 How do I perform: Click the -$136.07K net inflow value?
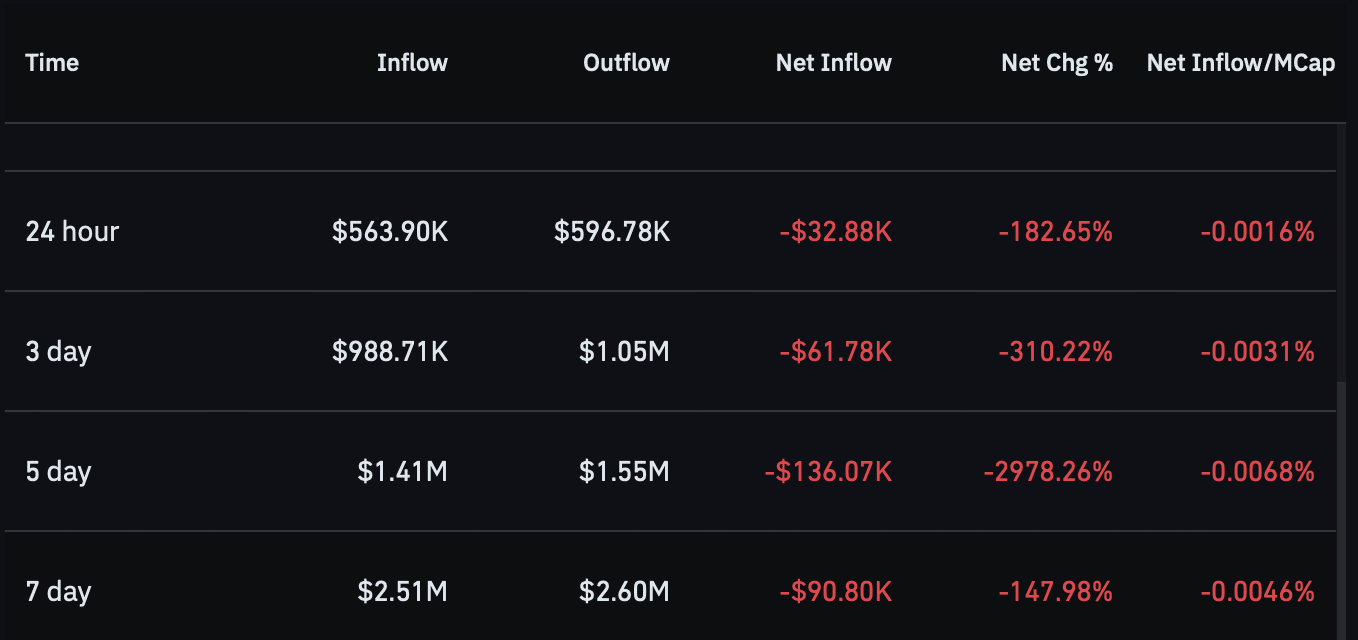(x=828, y=472)
